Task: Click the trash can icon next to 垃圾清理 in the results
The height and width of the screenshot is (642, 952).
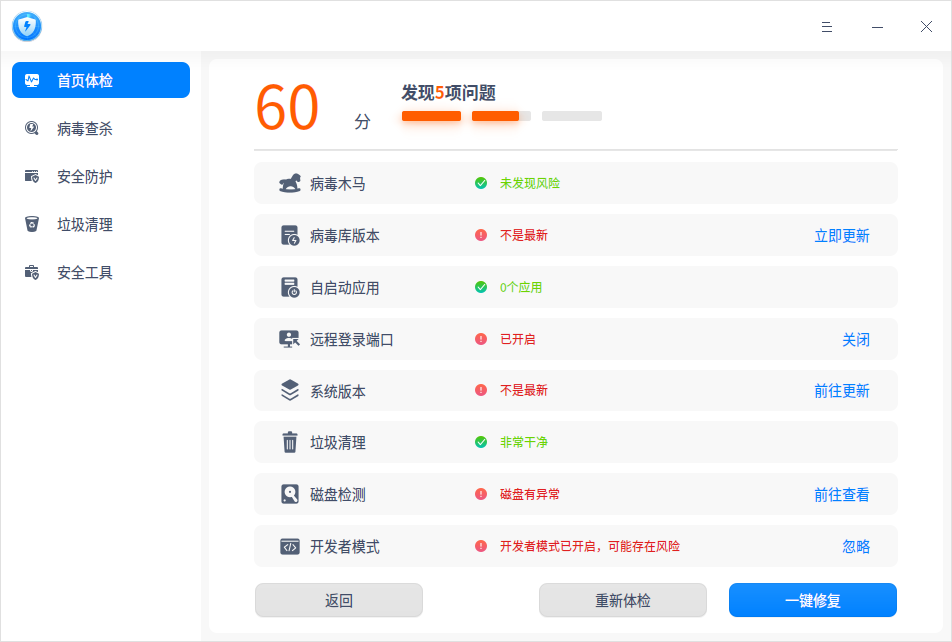Action: 290,442
